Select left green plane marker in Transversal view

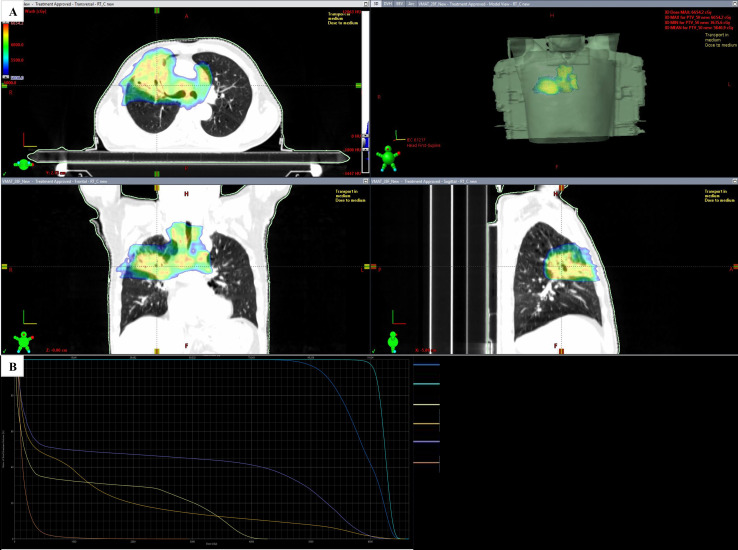pos(4,85)
